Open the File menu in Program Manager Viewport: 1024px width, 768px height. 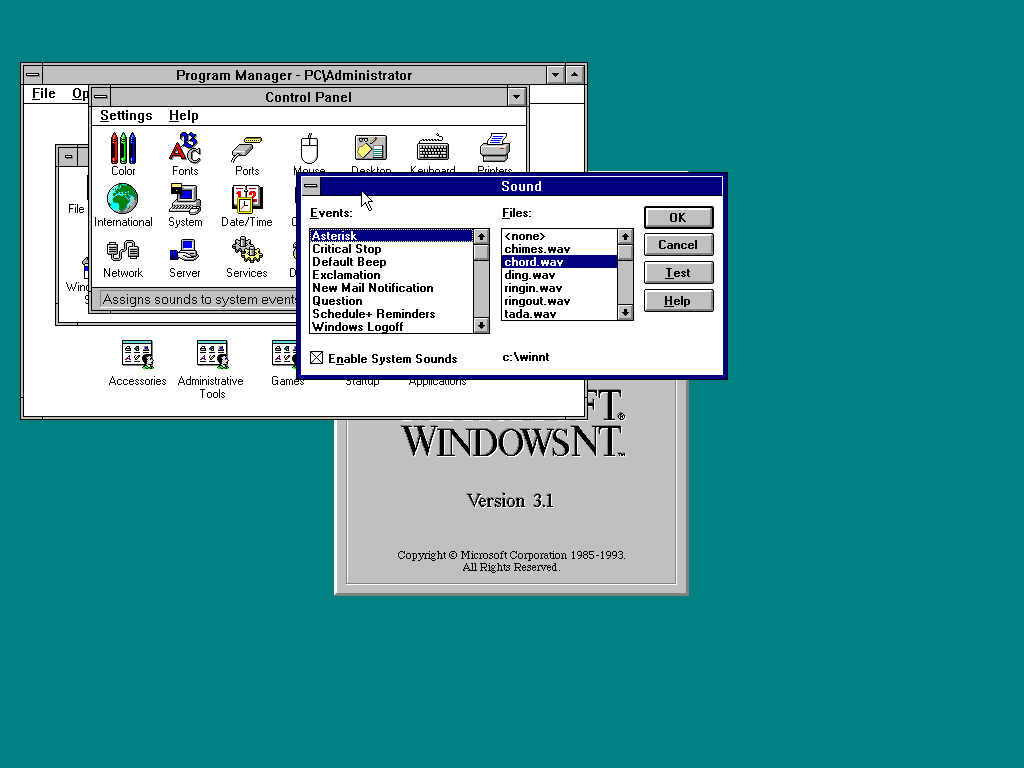[44, 93]
